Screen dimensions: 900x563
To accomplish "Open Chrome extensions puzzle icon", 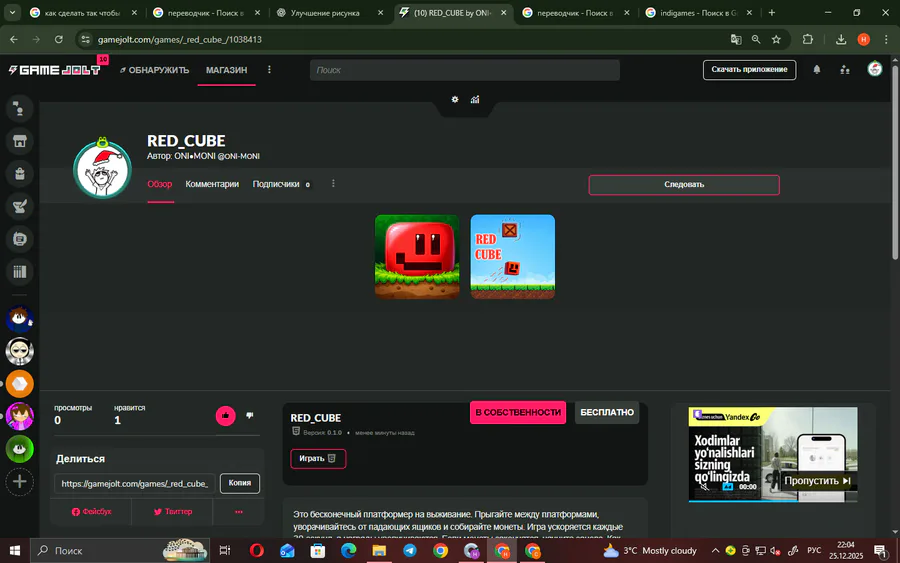I will 808,40.
